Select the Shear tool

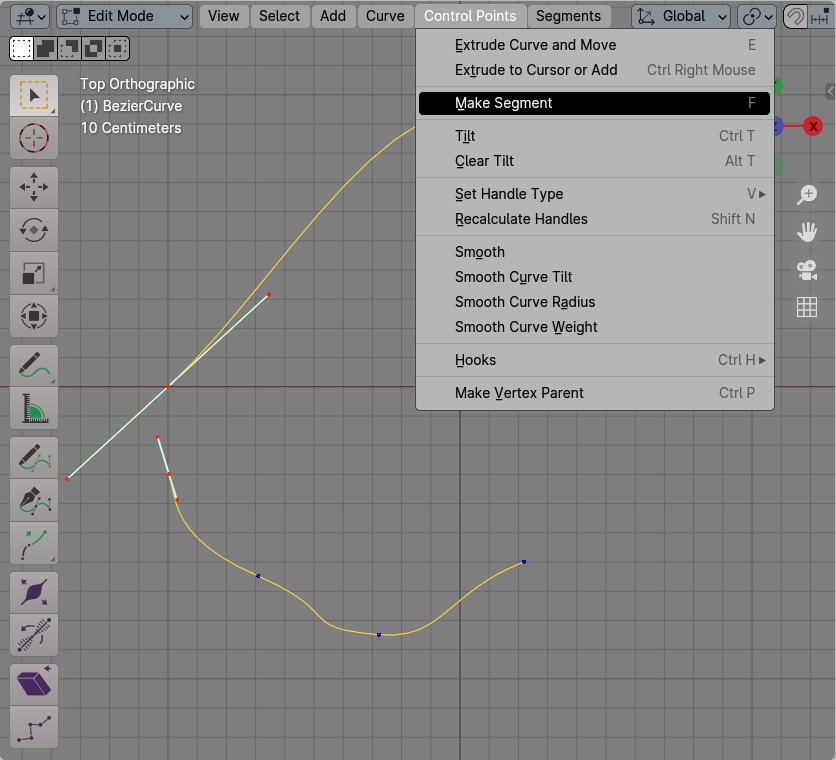click(x=34, y=684)
